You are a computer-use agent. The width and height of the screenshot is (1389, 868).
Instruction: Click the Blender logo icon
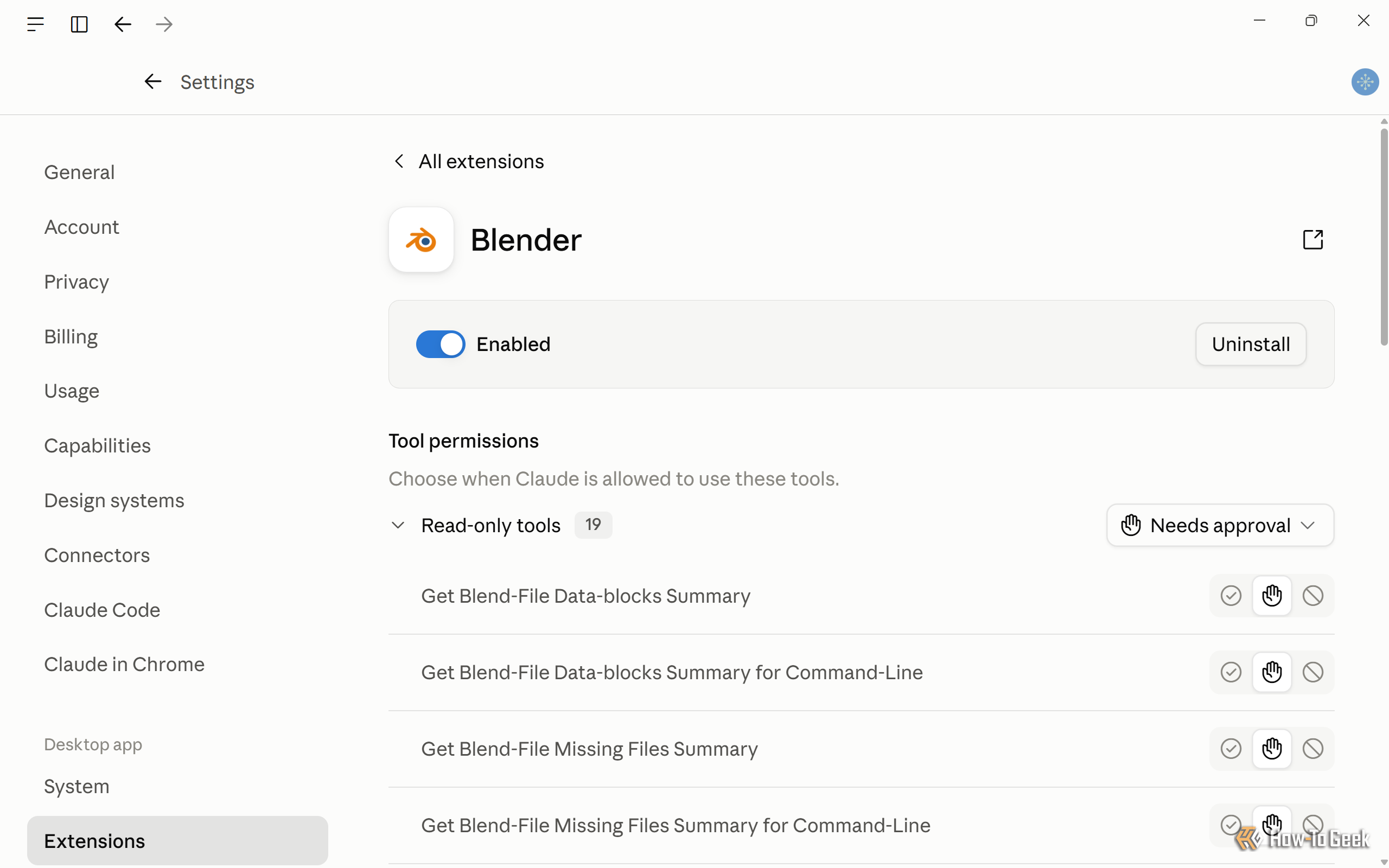pyautogui.click(x=421, y=239)
